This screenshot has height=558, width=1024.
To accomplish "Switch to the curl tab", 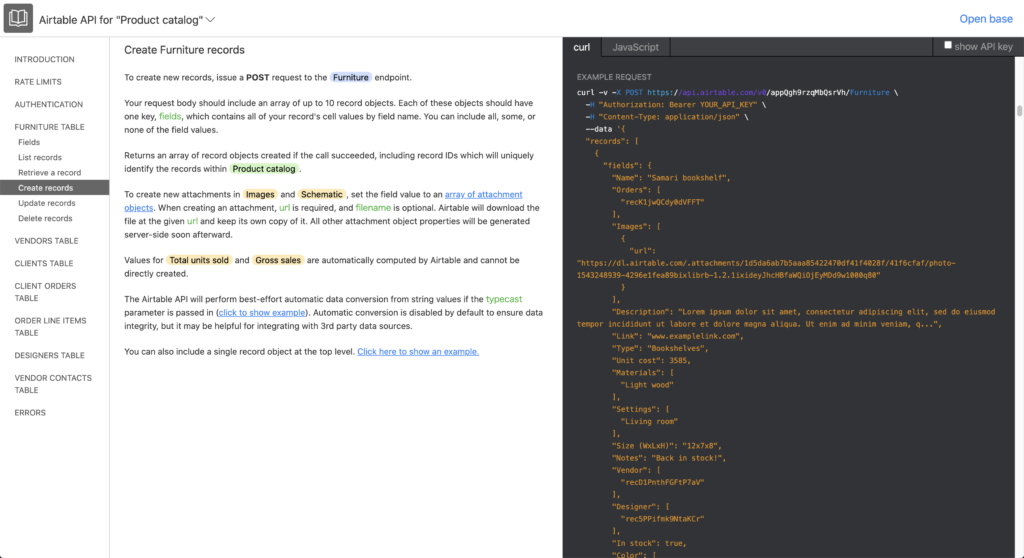I will pos(581,47).
